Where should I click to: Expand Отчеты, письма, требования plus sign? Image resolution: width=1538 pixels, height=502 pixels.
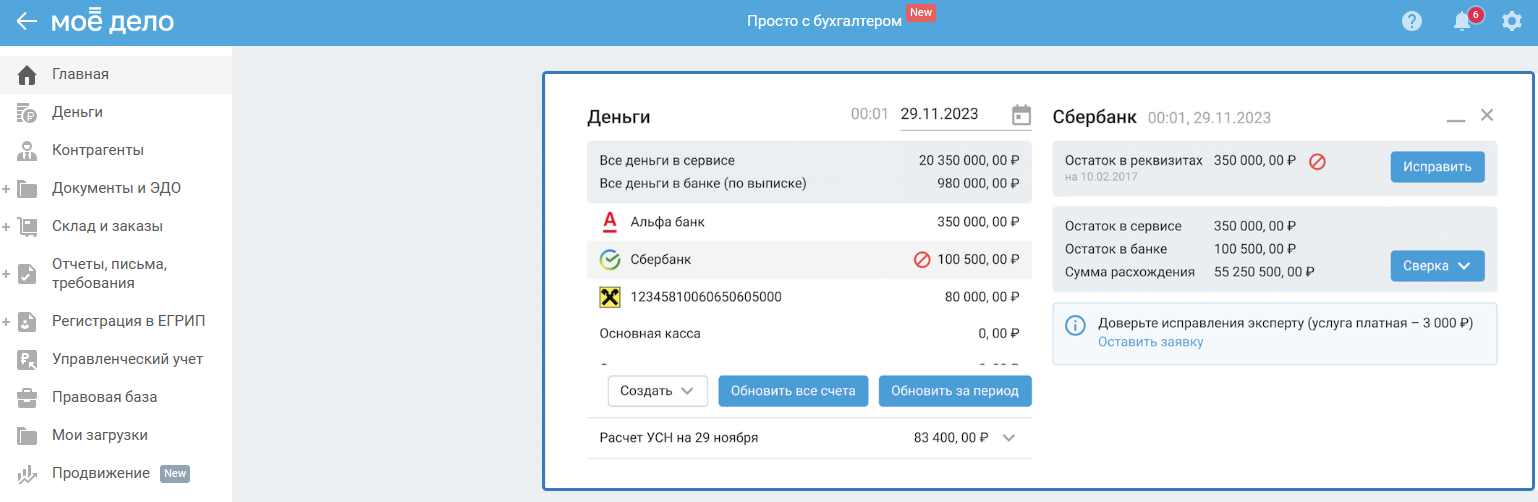(7, 274)
